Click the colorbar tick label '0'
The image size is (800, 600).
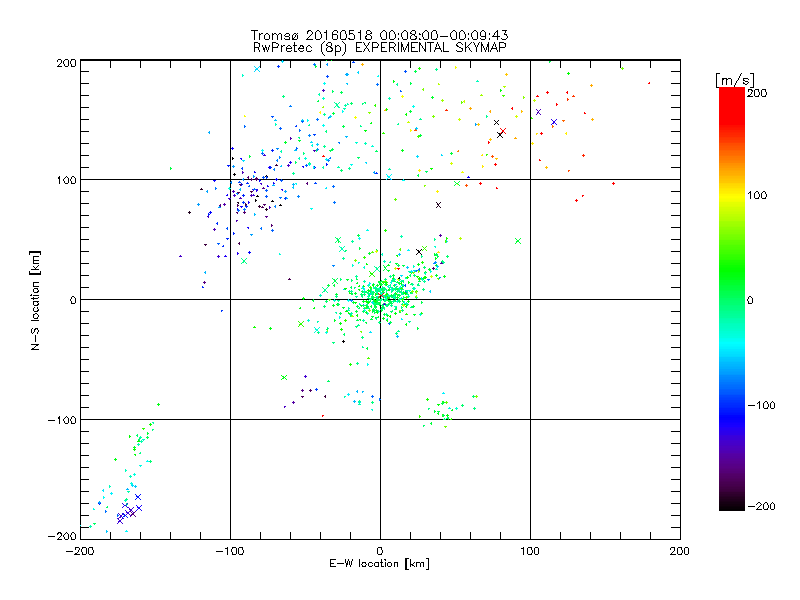click(750, 300)
